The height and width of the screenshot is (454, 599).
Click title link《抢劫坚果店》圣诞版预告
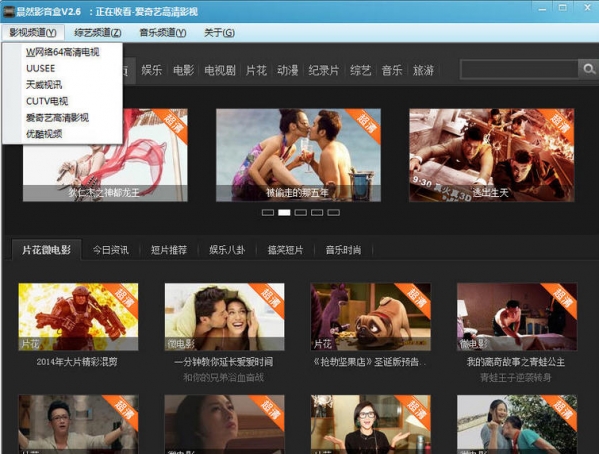[x=370, y=362]
